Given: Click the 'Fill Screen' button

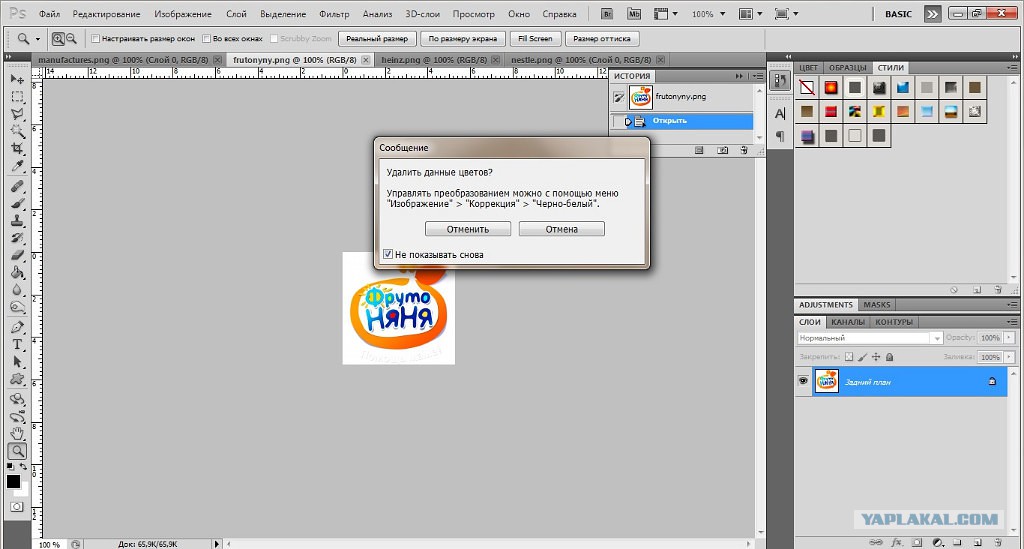Looking at the screenshot, I should pos(535,39).
